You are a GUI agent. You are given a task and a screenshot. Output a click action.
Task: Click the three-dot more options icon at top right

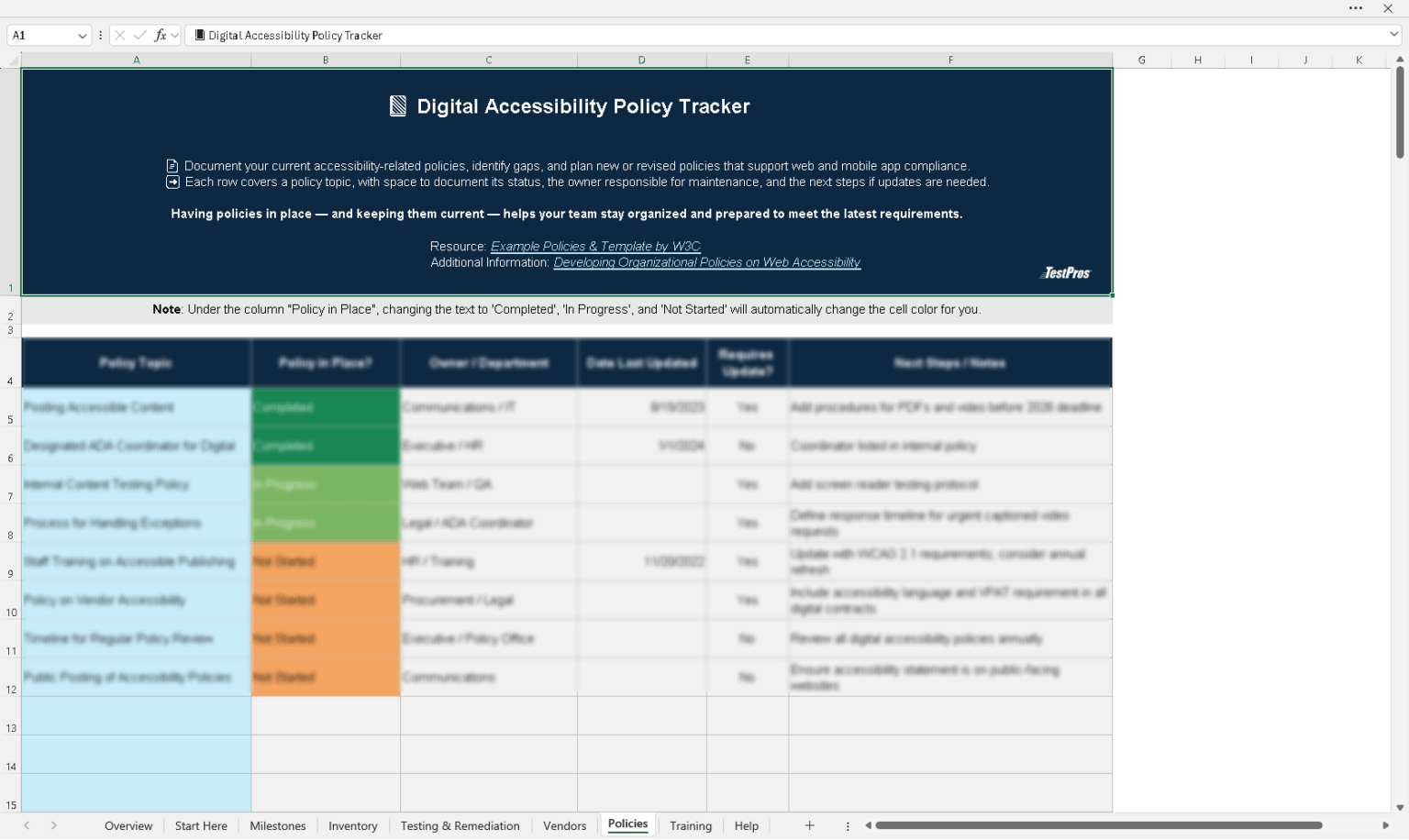point(1355,8)
